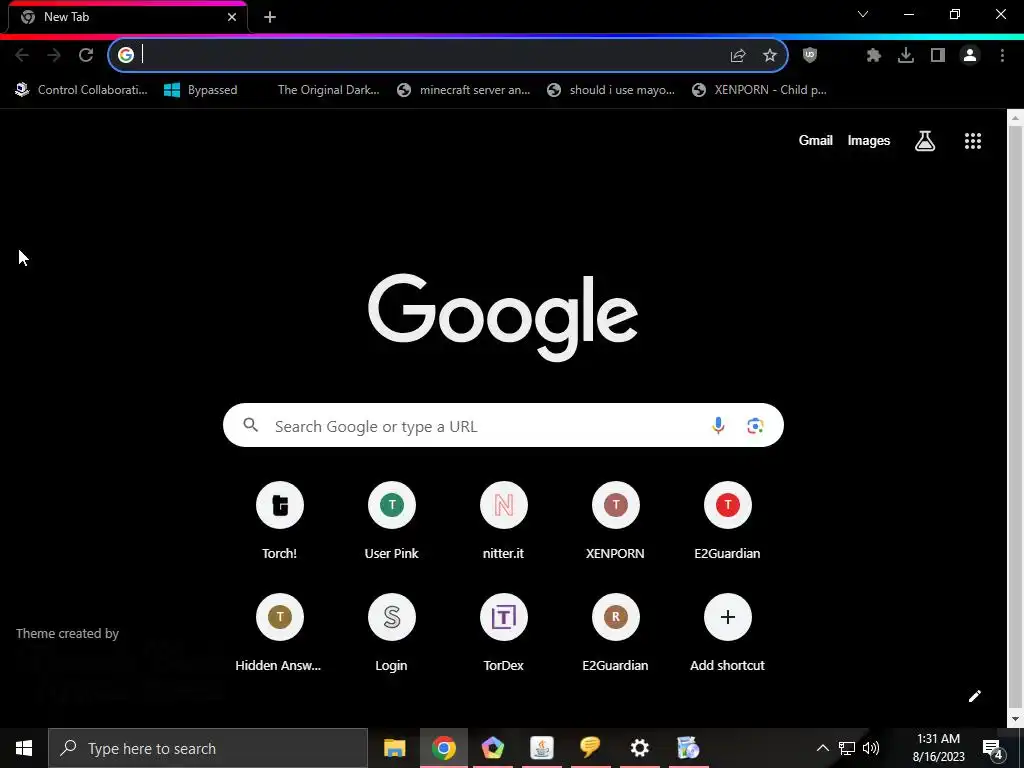
Task: Open the Windows Start menu
Action: (x=24, y=748)
